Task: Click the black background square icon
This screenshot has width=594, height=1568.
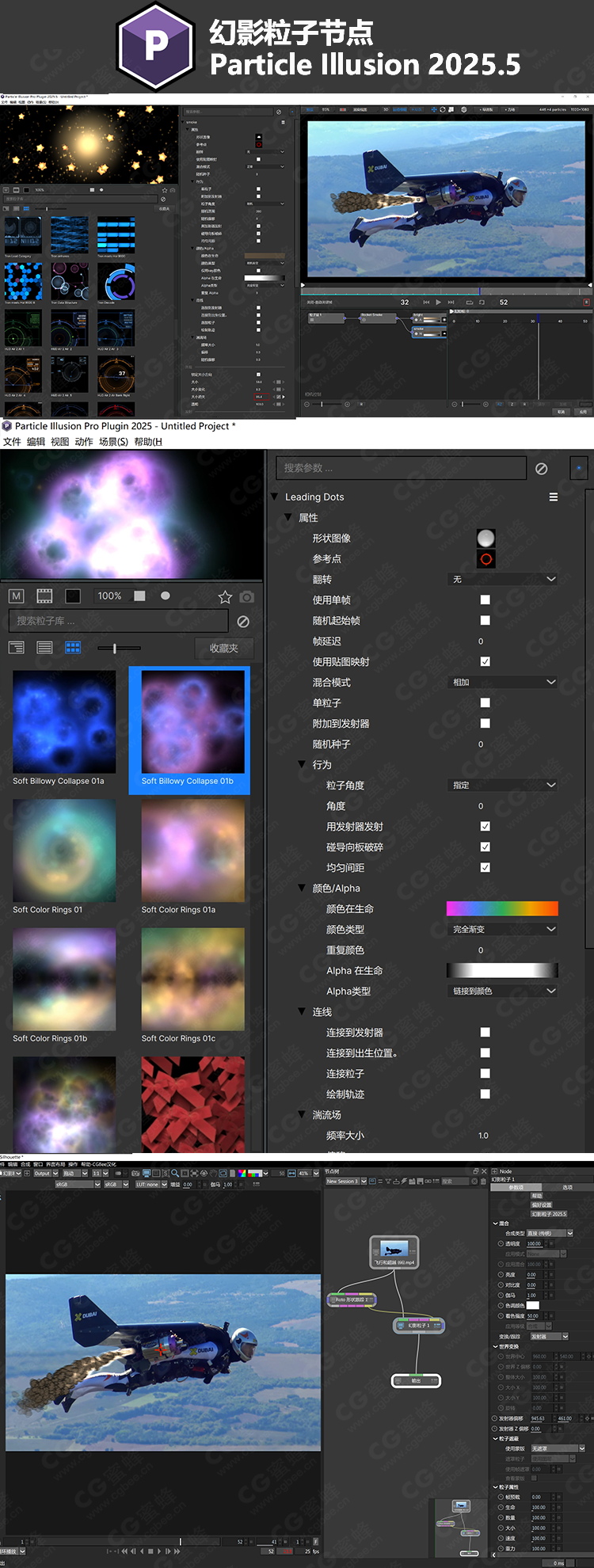Action: point(73,596)
